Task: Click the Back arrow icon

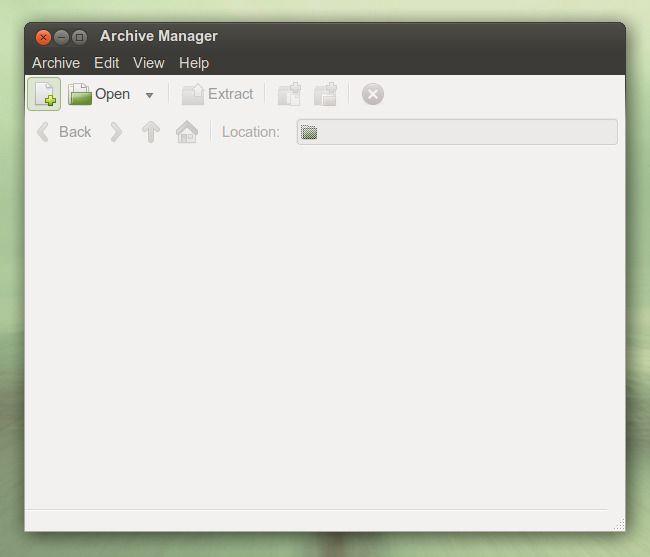Action: tap(43, 132)
